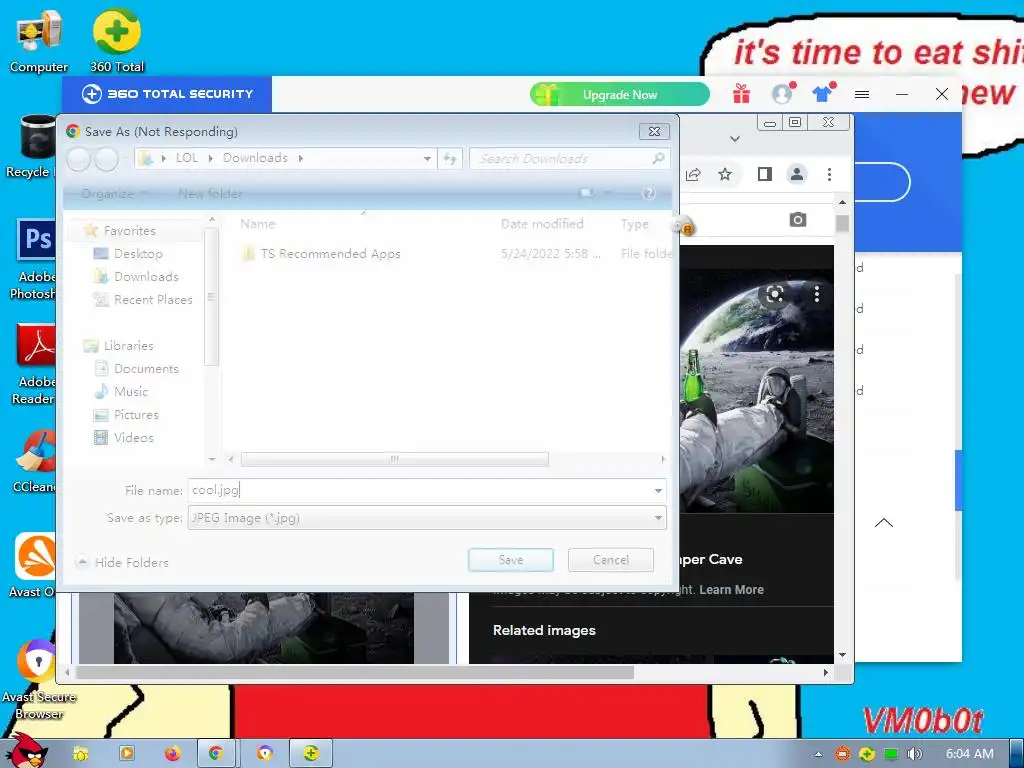This screenshot has height=768, width=1024.
Task: Click the up chevron in 360 window
Action: [884, 522]
